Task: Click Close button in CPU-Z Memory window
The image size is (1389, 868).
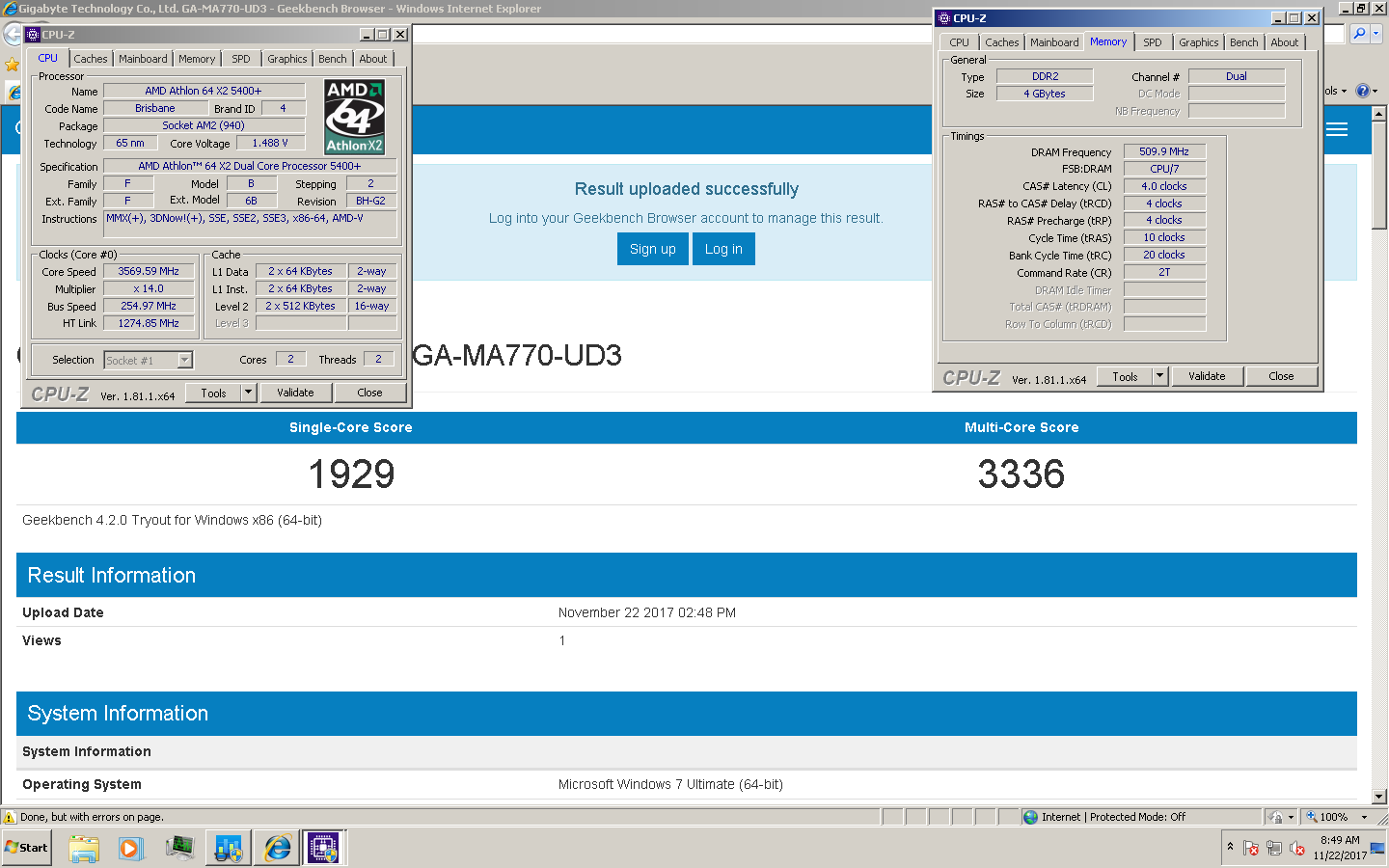Action: [1281, 376]
